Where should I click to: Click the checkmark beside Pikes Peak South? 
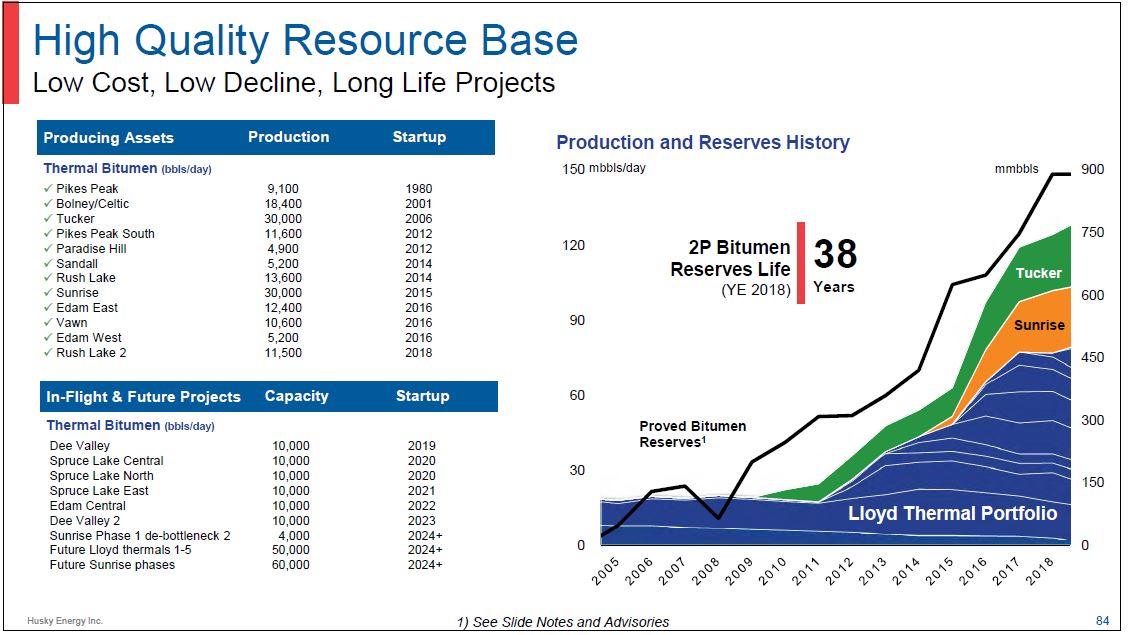click(x=48, y=234)
